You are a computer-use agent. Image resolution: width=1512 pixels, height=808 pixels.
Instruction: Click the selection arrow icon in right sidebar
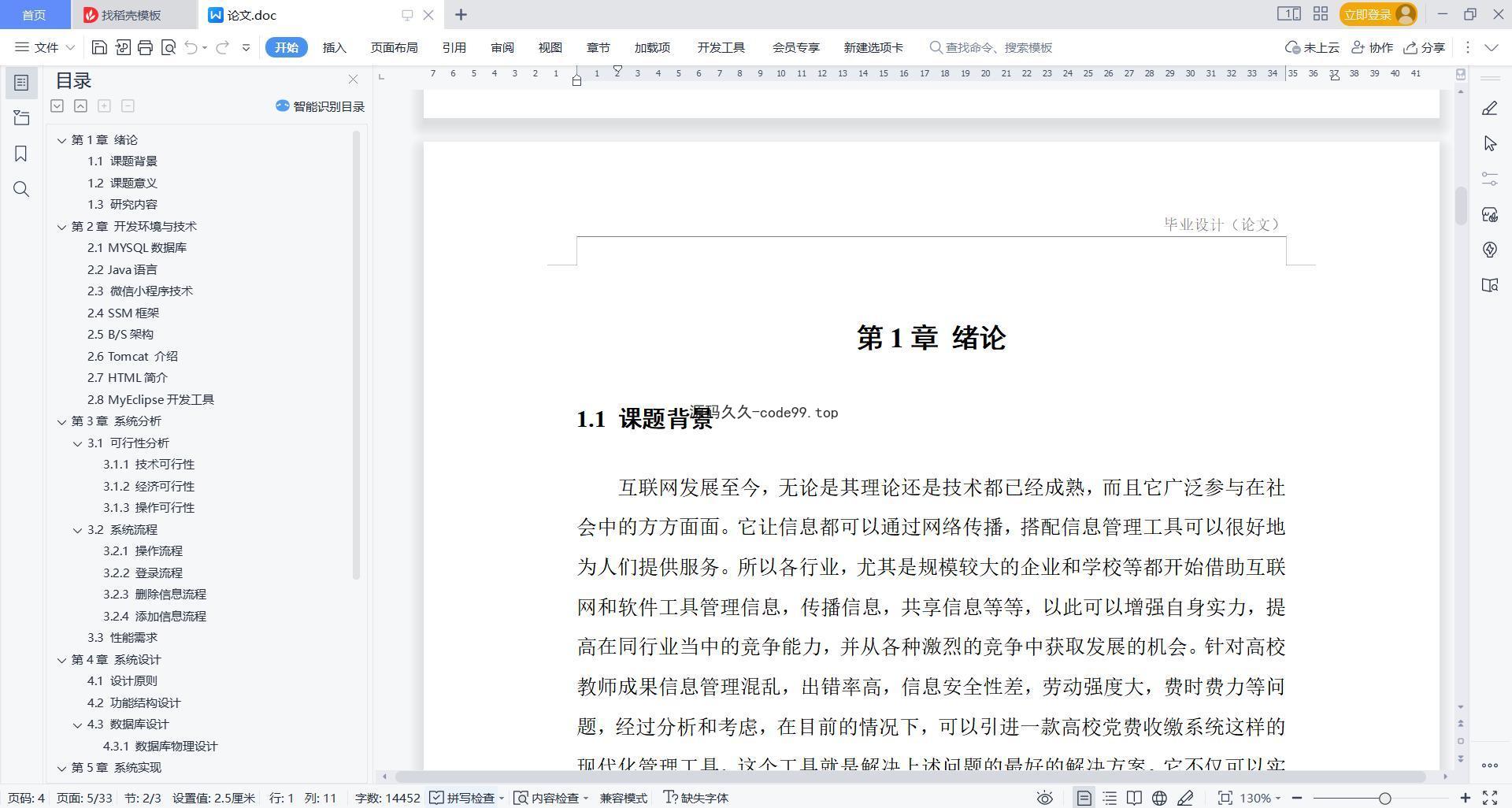[1489, 143]
